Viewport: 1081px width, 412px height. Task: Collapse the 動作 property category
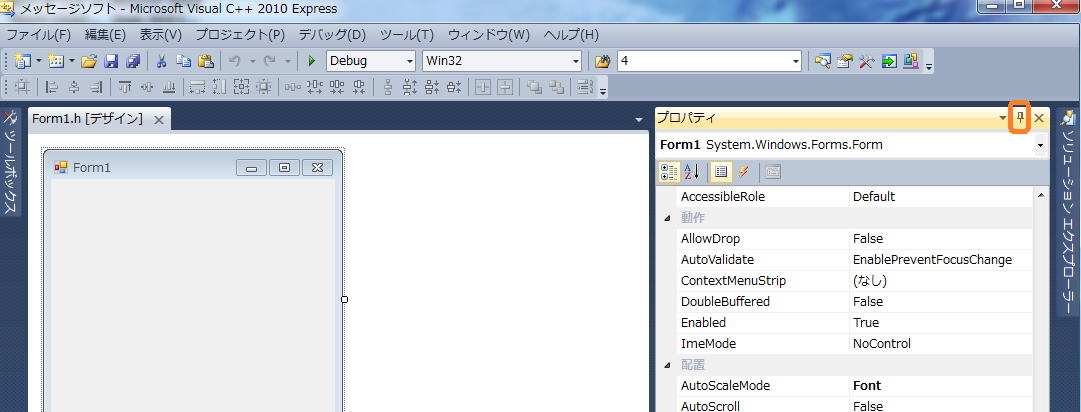pyautogui.click(x=667, y=218)
